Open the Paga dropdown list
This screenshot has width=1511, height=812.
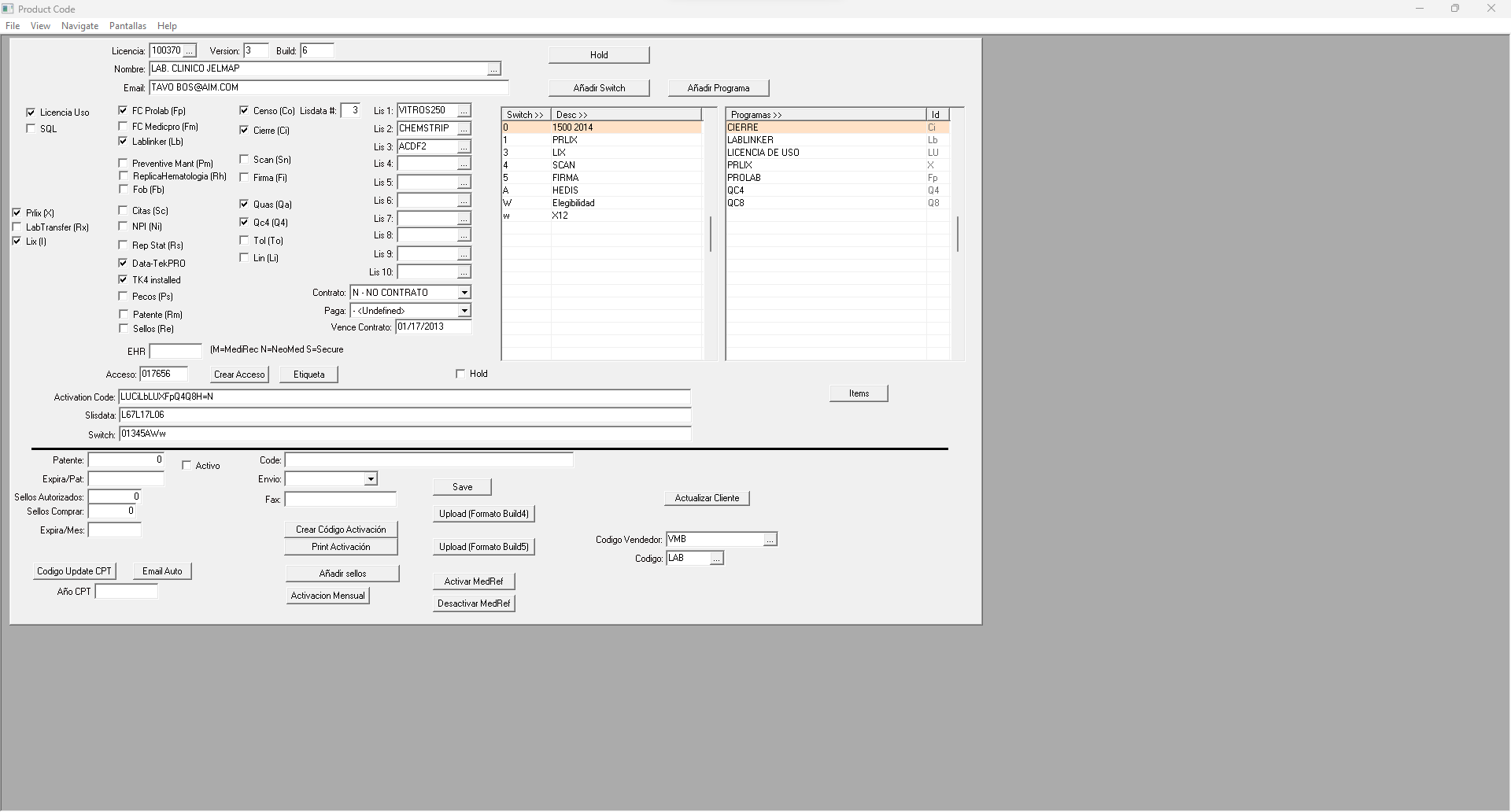(464, 312)
